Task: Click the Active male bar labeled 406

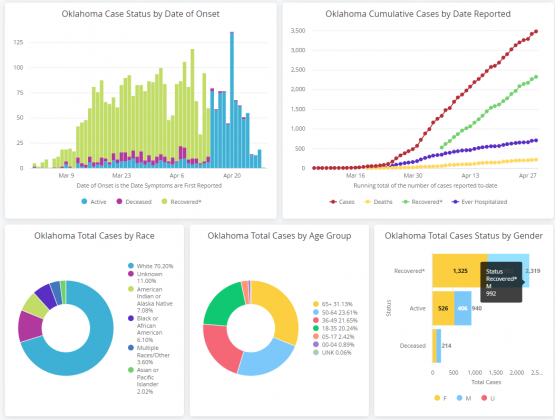Action: [x=463, y=308]
